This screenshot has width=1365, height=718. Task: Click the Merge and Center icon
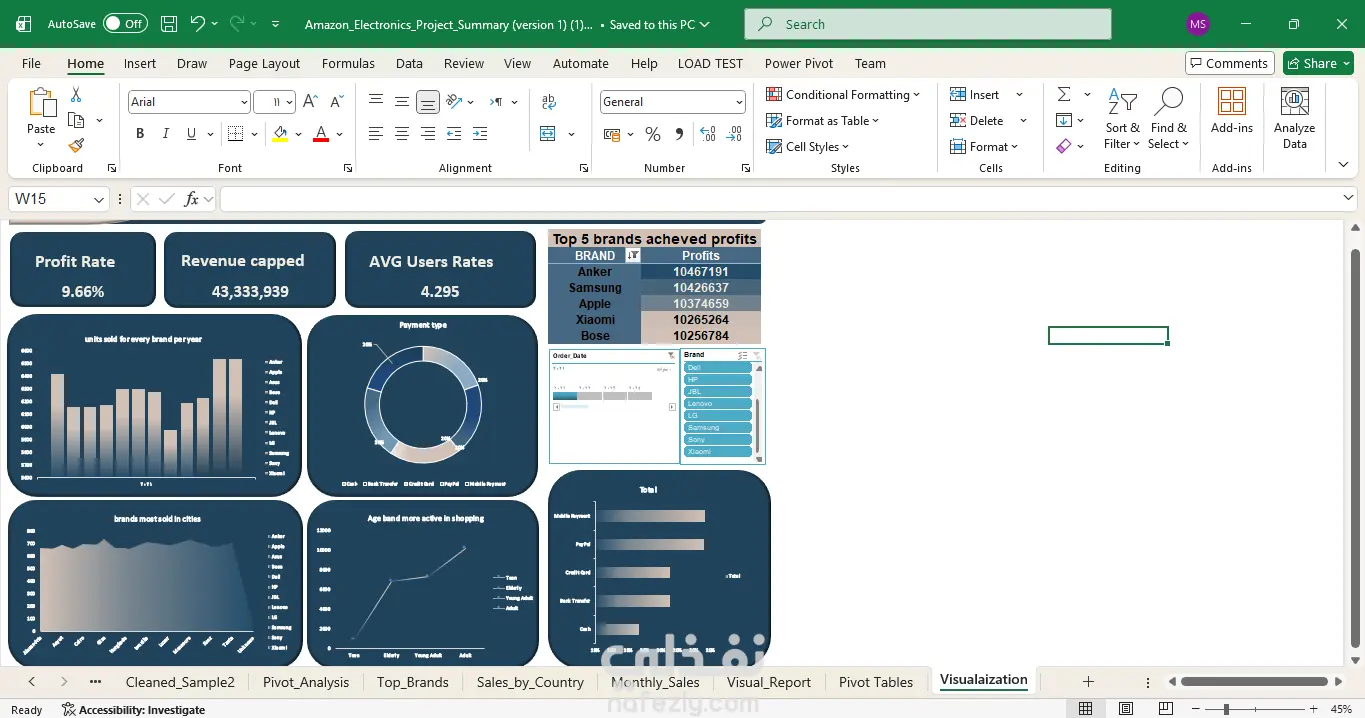(x=548, y=134)
